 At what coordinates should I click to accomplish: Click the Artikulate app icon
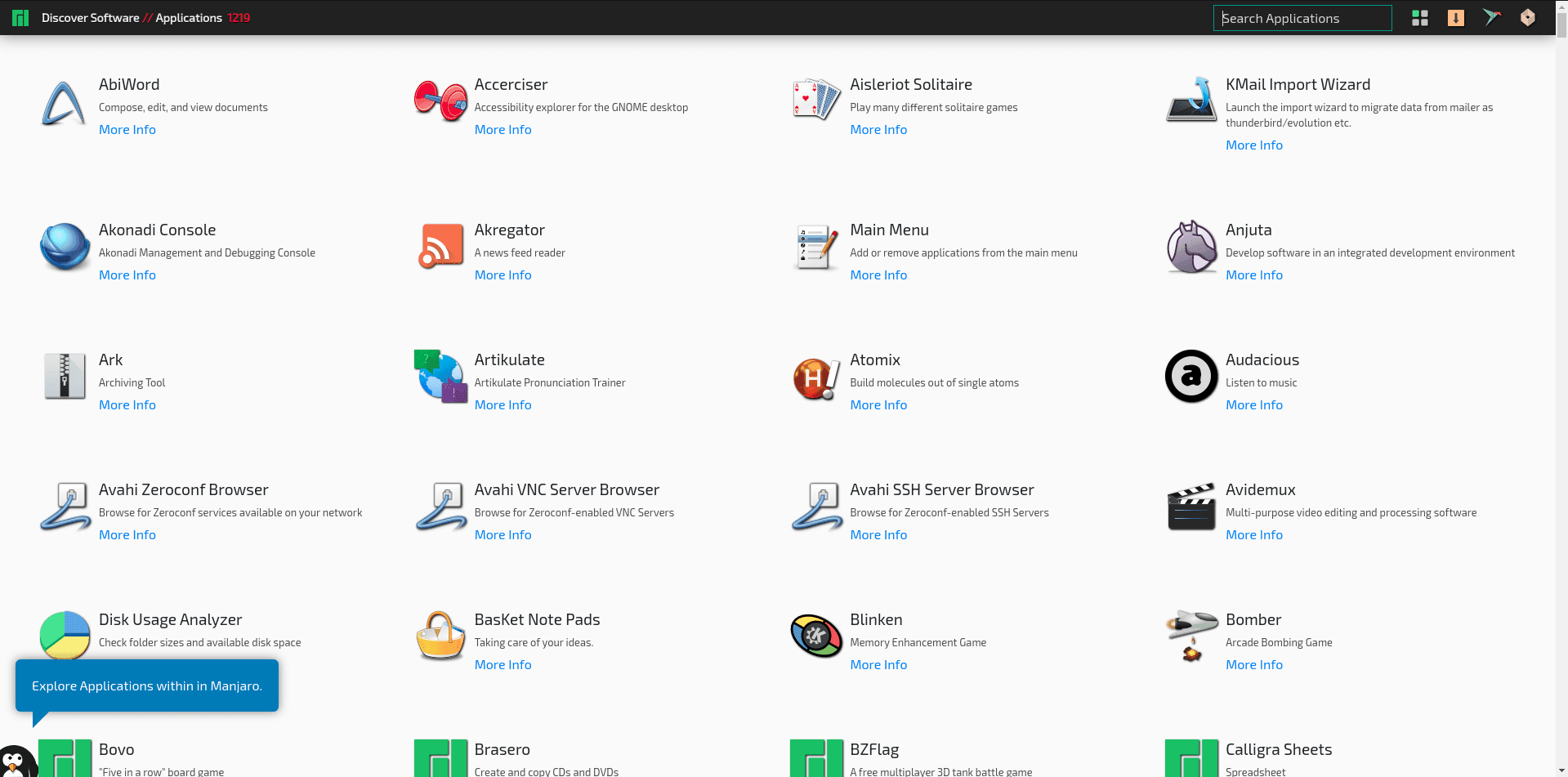pos(440,376)
